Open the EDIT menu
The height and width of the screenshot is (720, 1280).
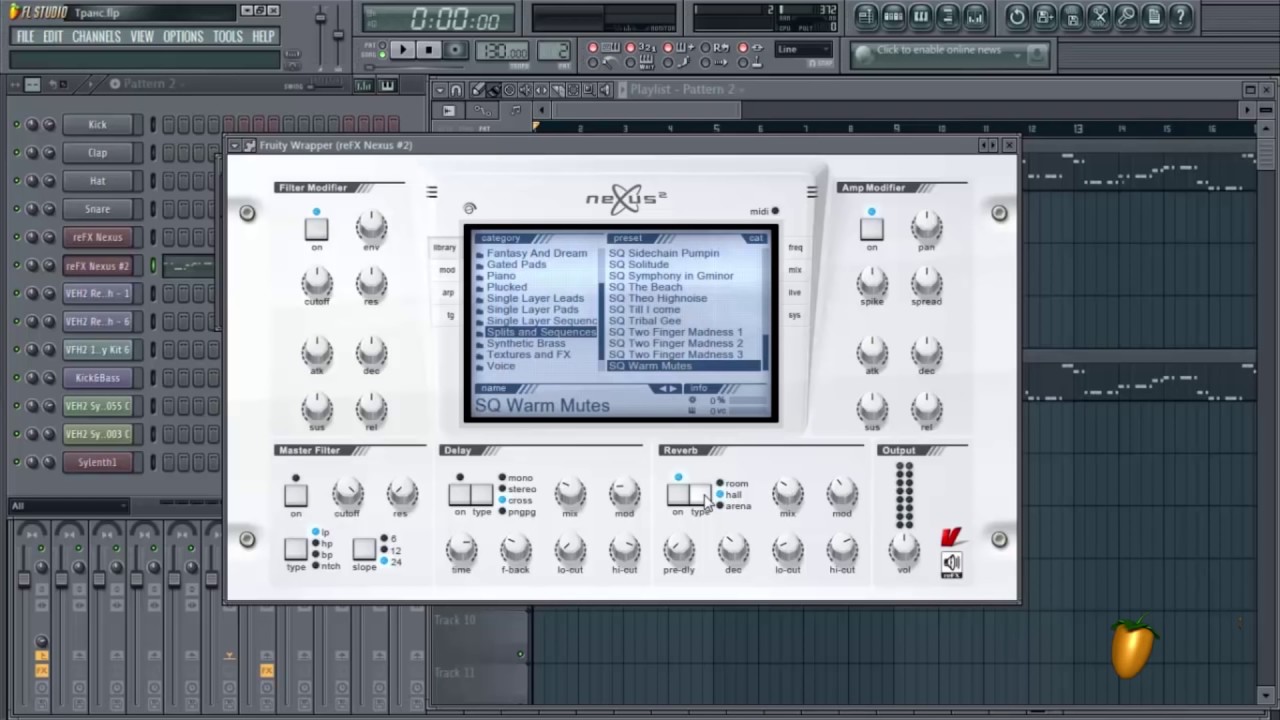(x=53, y=37)
